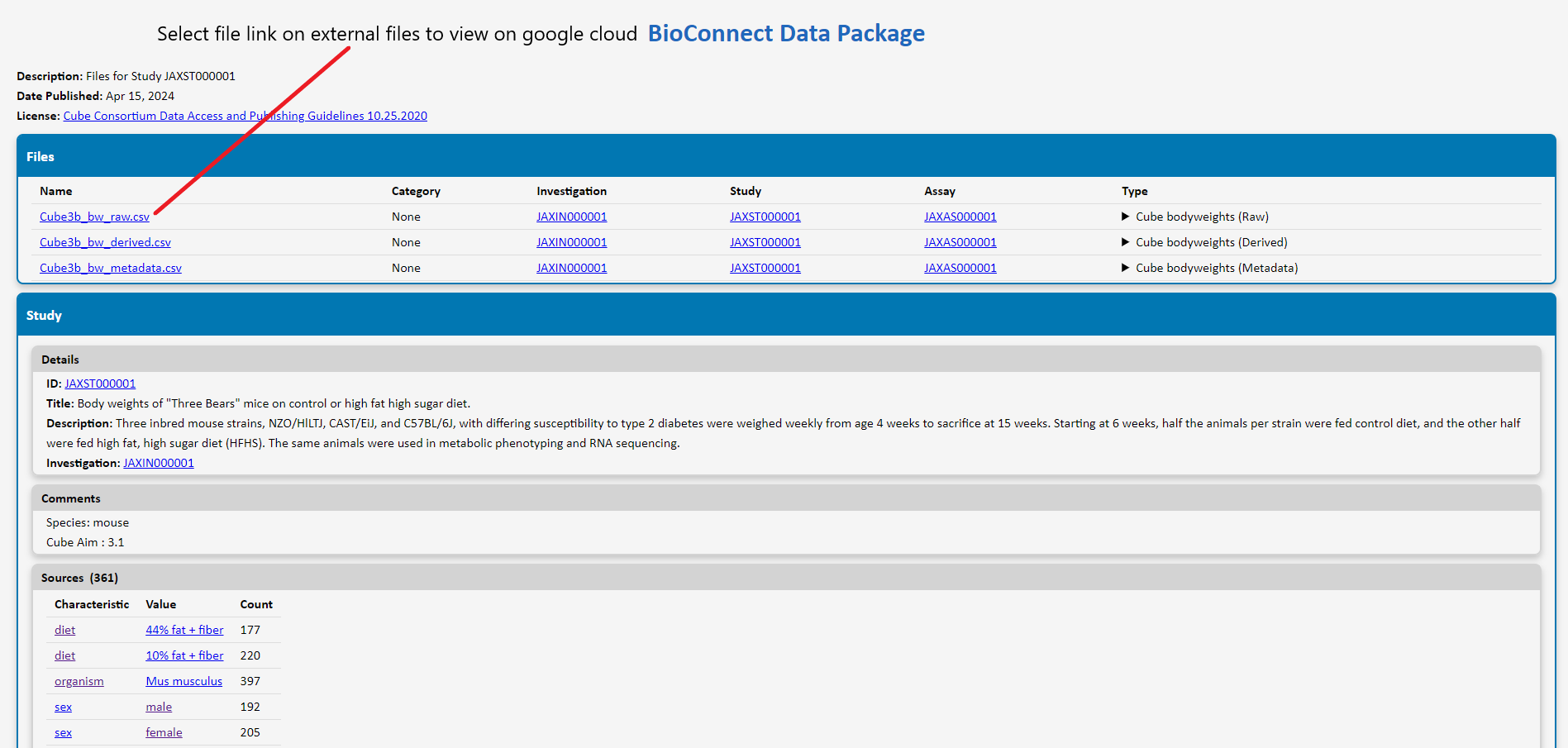The height and width of the screenshot is (748, 1568).
Task: Select the first diet characteristic link
Action: tap(64, 630)
